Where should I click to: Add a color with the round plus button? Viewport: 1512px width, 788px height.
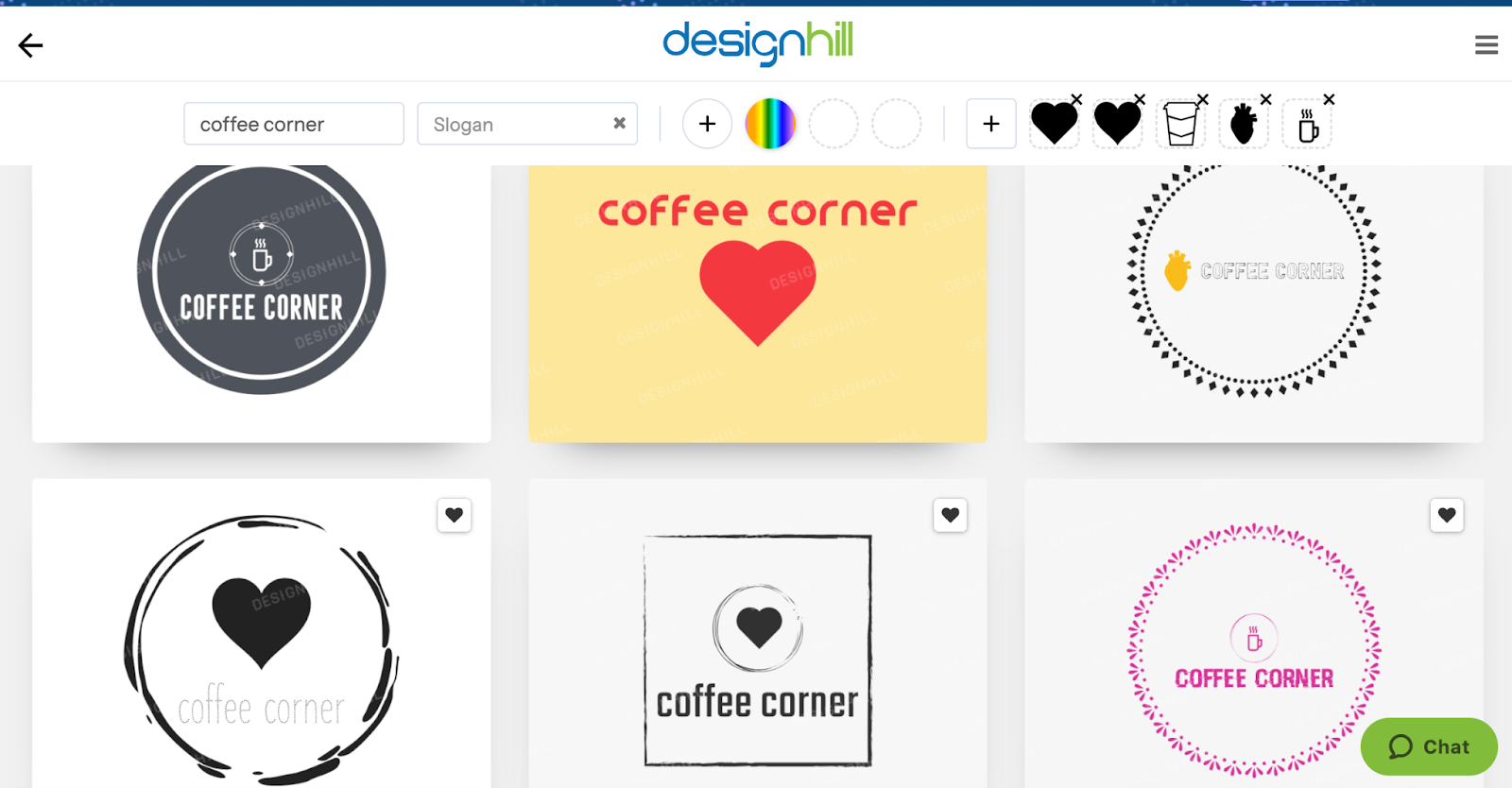707,124
